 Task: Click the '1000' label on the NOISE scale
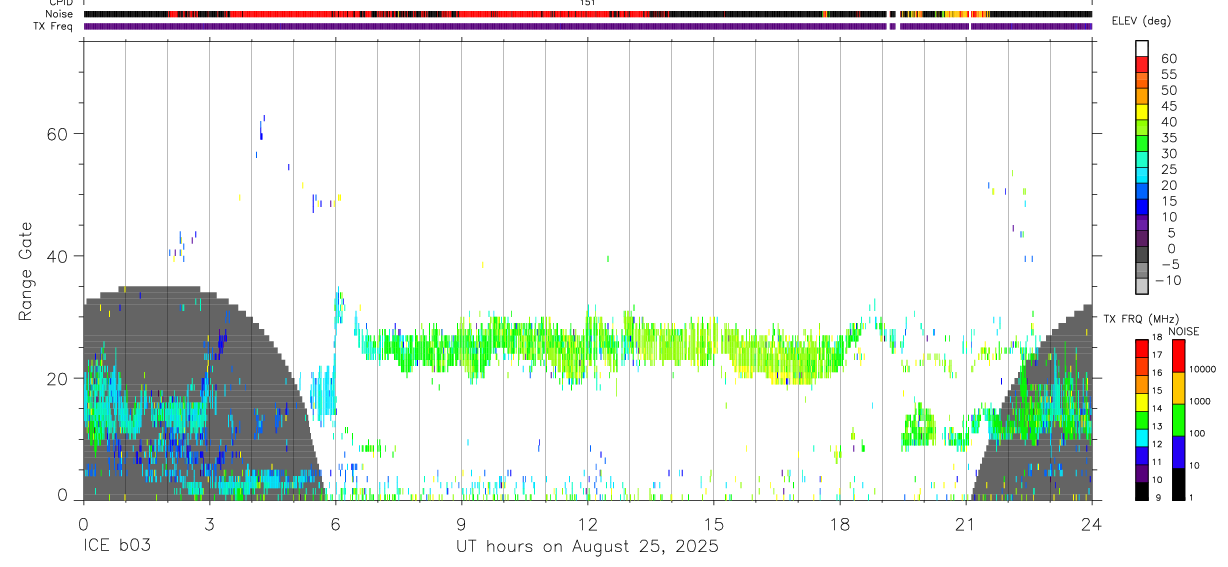(x=1200, y=402)
